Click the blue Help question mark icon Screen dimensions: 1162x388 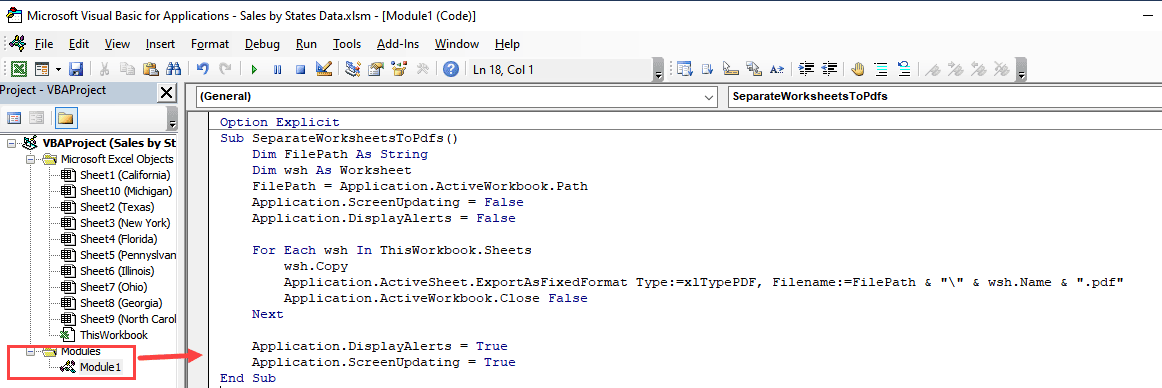point(451,70)
